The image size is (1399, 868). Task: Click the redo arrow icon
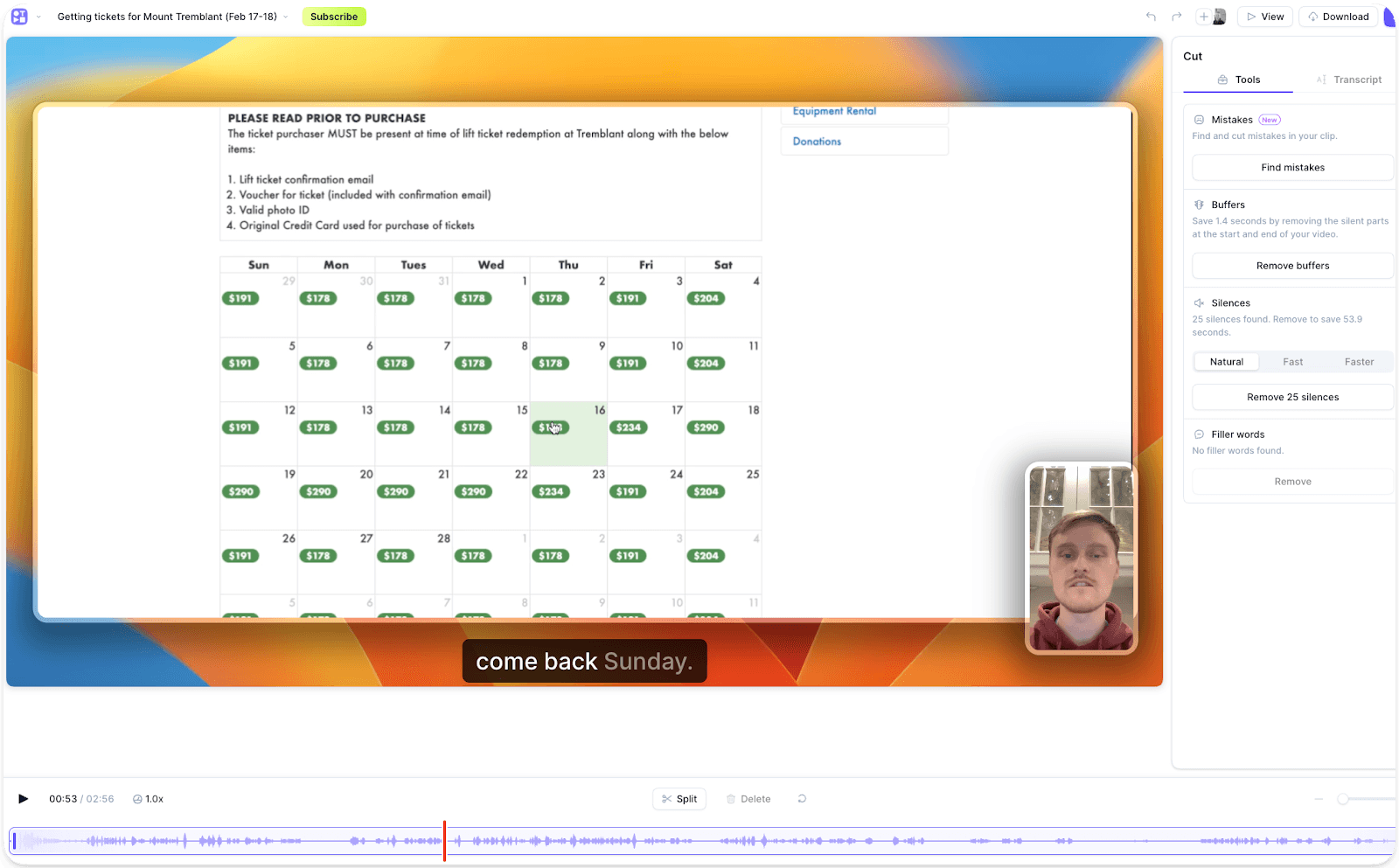pos(1175,16)
